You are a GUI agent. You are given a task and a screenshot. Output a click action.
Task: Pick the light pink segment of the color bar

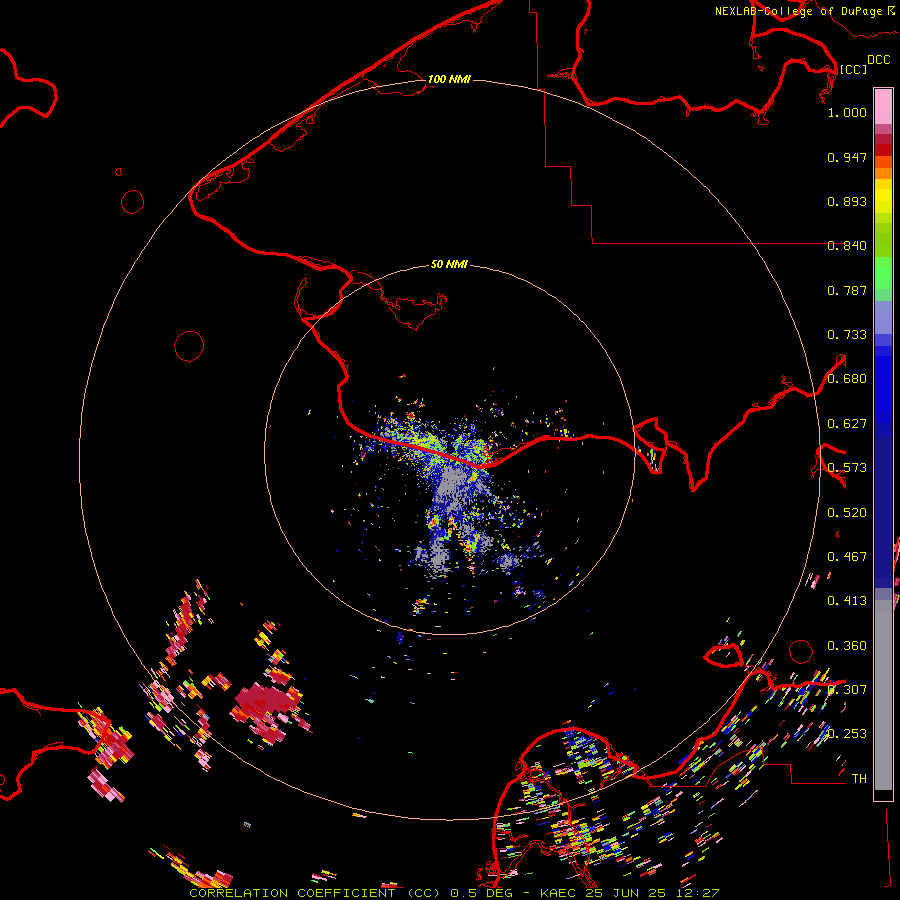click(x=883, y=107)
